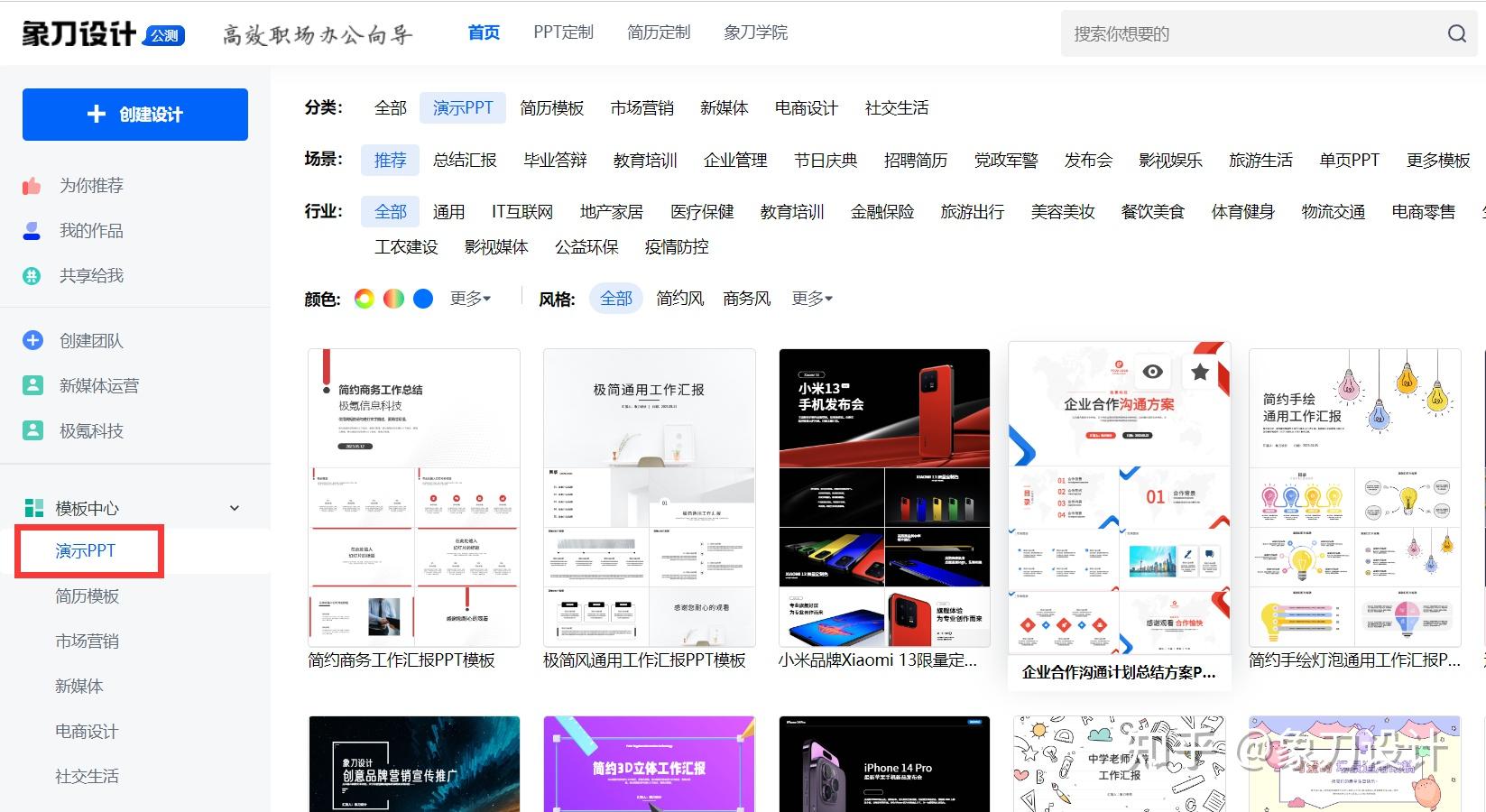Select 电商设计 category filter
This screenshot has width=1486, height=812.
coord(807,108)
